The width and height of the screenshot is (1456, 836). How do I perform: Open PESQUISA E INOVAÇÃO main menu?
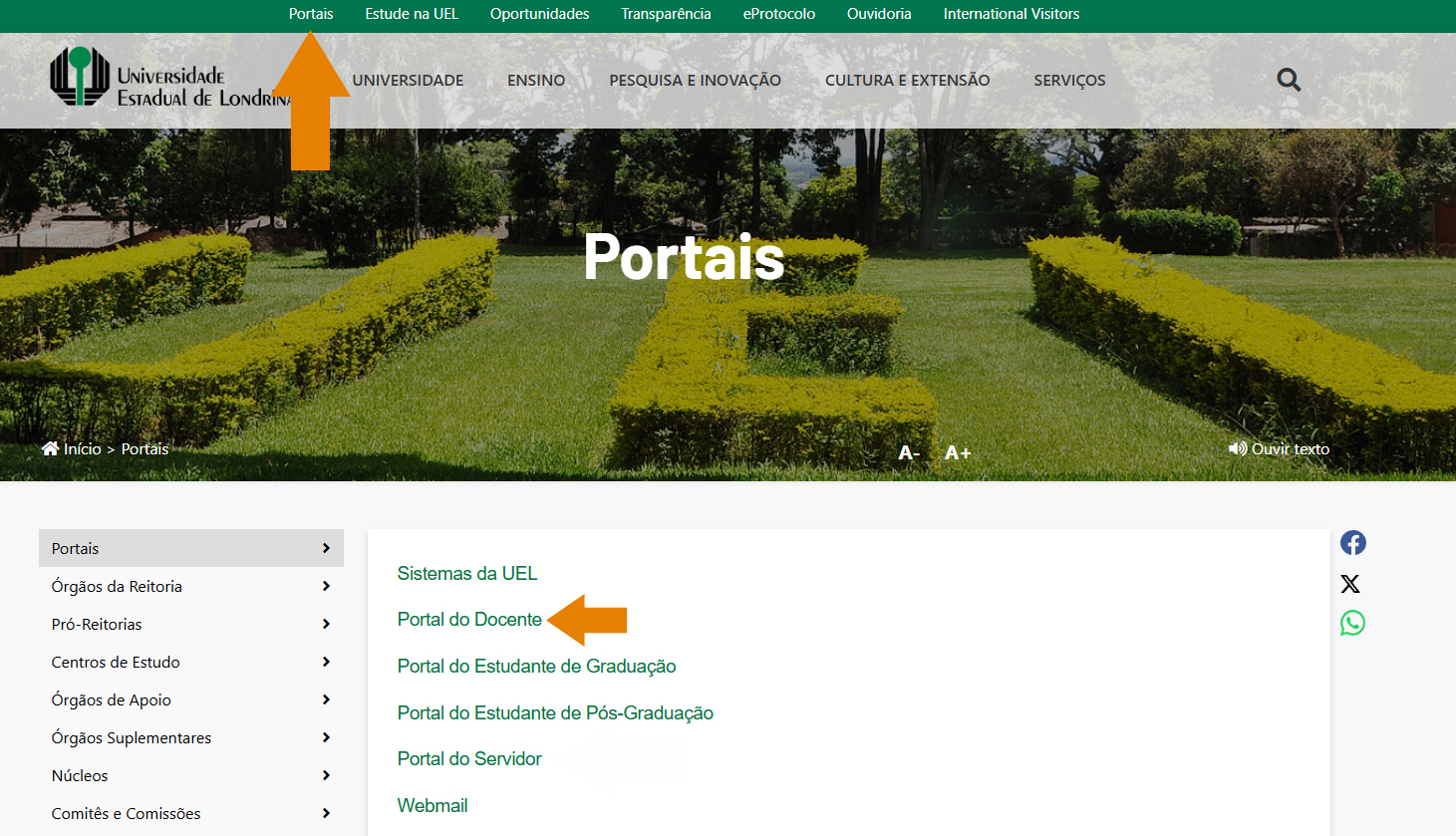(x=695, y=81)
